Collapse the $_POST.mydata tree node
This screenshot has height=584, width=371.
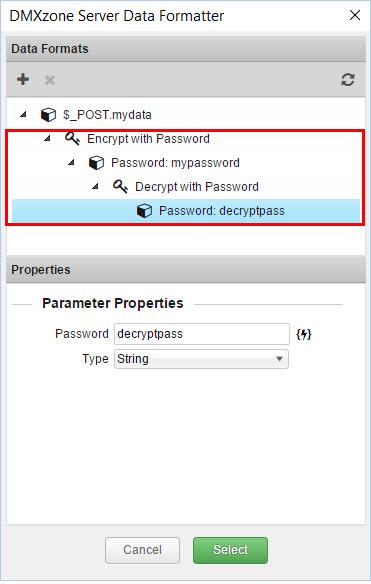coord(23,115)
